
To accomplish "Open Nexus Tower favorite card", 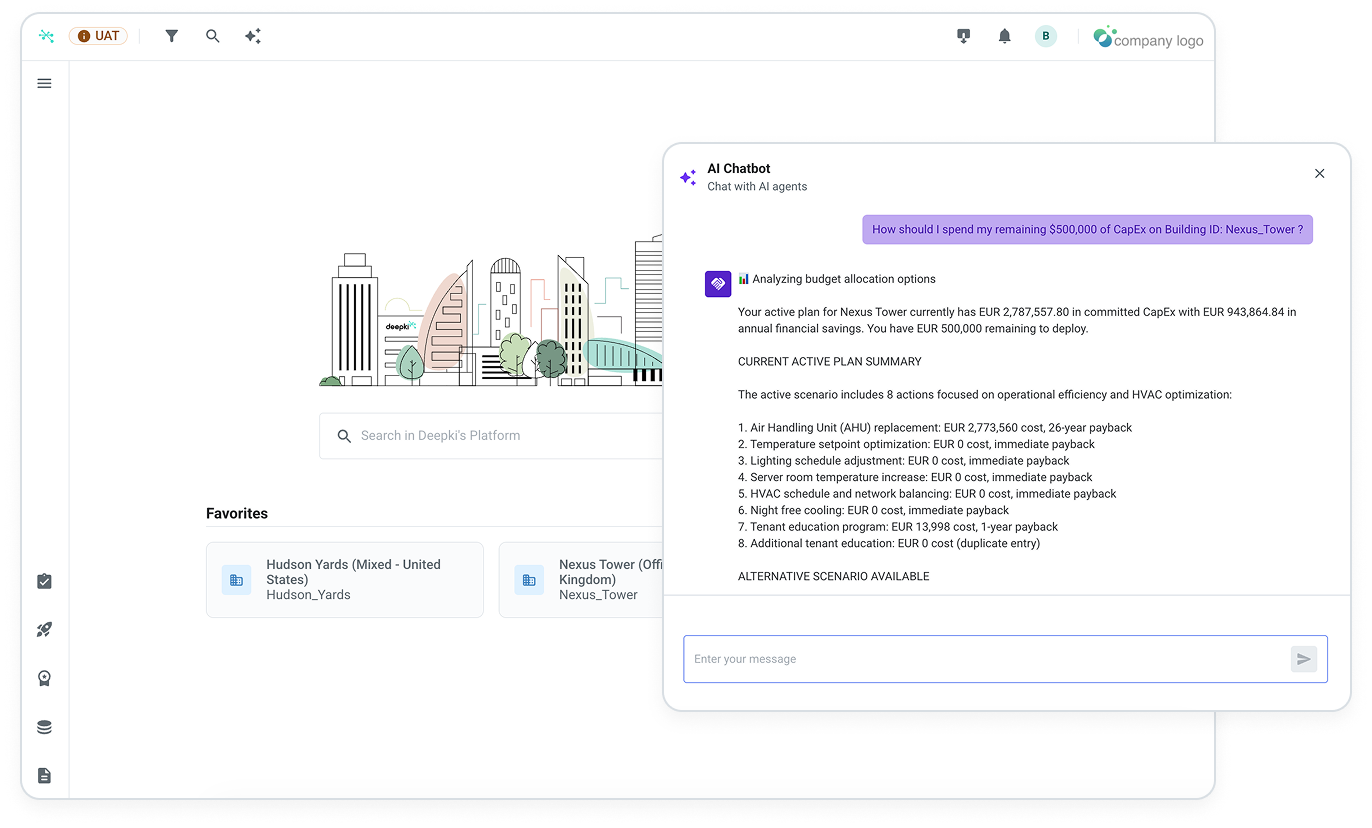I will (581, 580).
